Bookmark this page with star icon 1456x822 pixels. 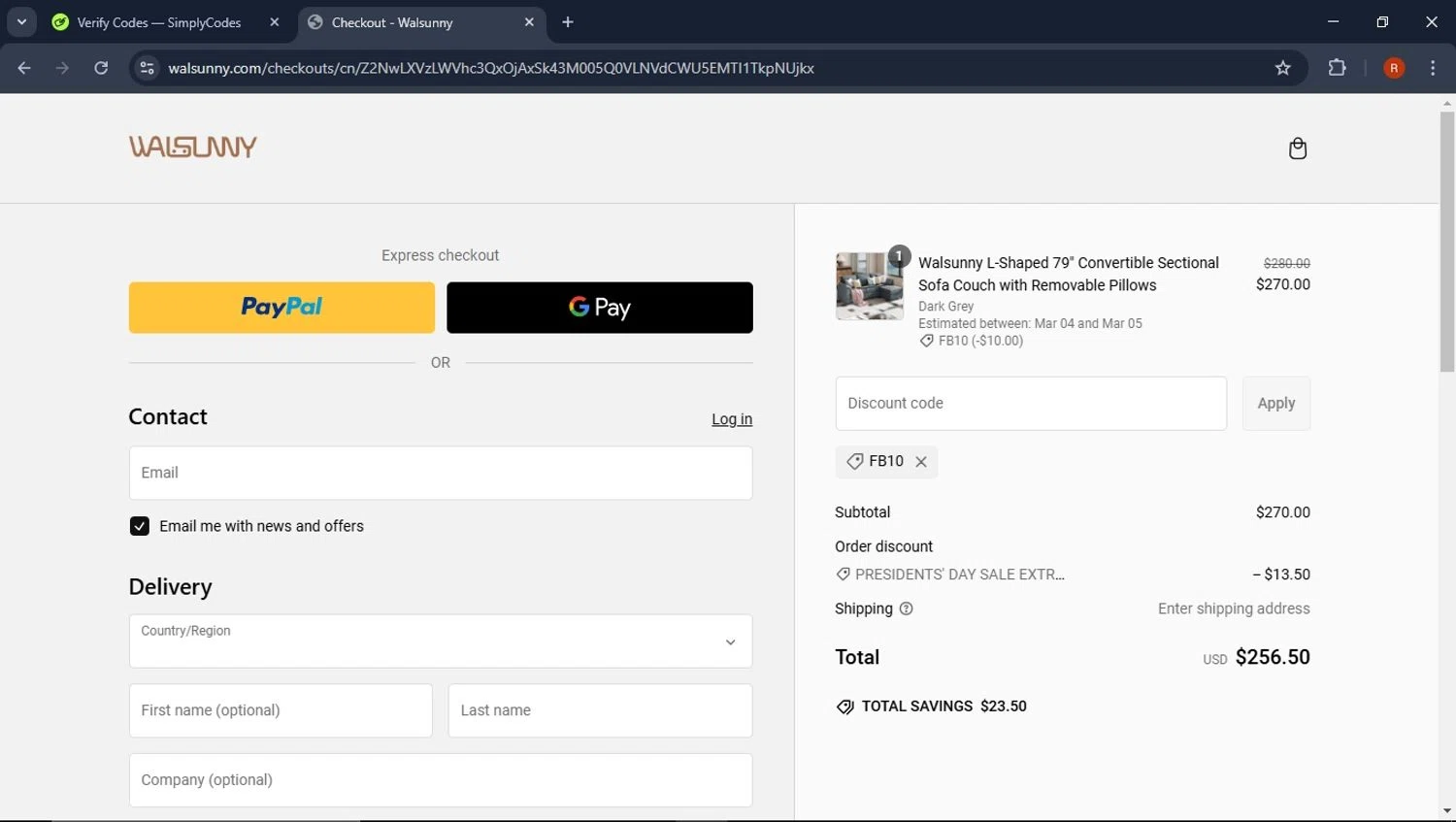[x=1283, y=68]
